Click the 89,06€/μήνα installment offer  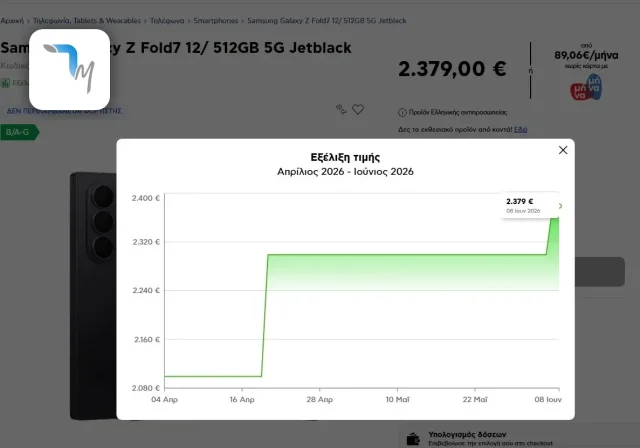(586, 55)
